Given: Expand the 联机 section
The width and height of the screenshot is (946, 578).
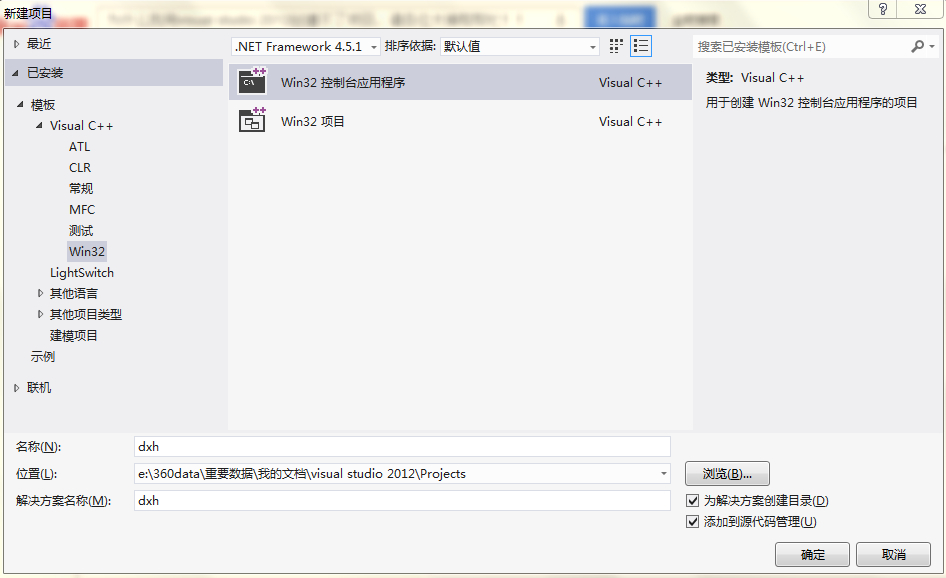Looking at the screenshot, I should [16, 388].
